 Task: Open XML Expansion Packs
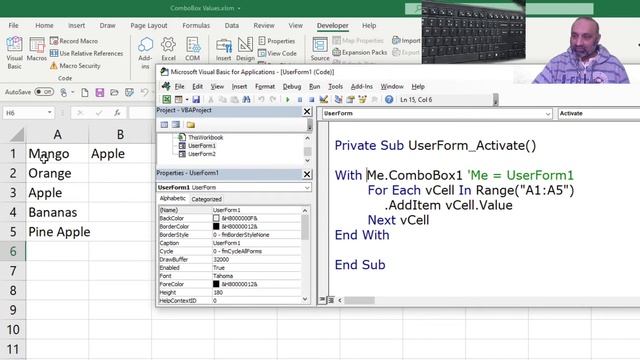pos(360,52)
